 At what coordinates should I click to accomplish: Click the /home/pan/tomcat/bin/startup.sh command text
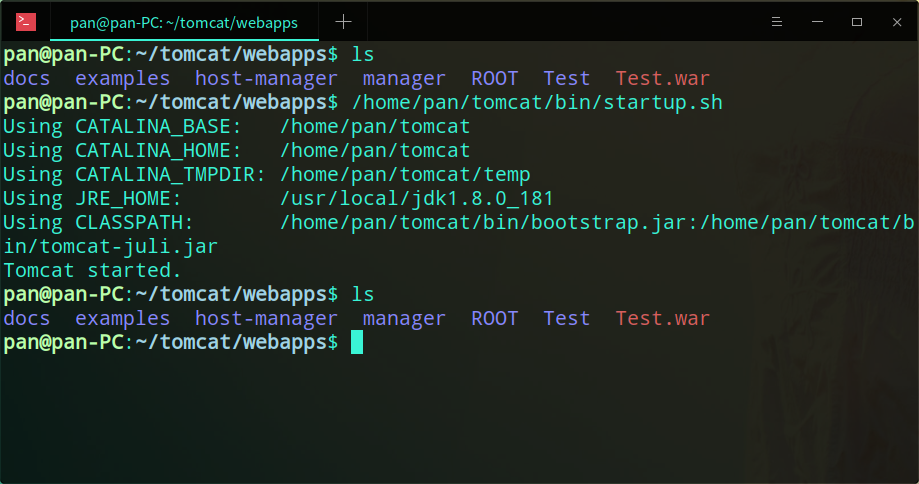coord(537,103)
